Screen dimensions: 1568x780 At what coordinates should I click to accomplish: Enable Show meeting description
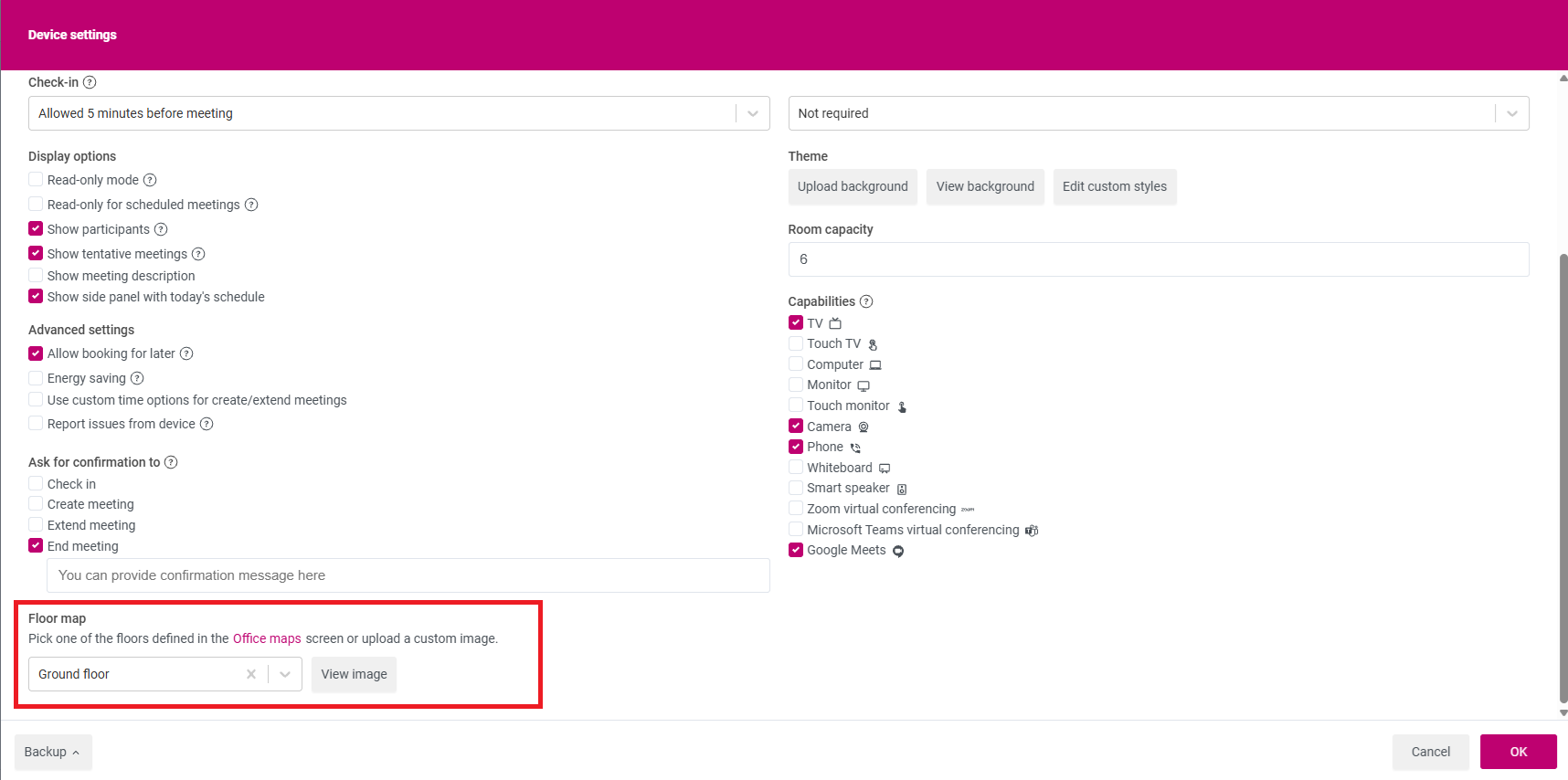[36, 275]
